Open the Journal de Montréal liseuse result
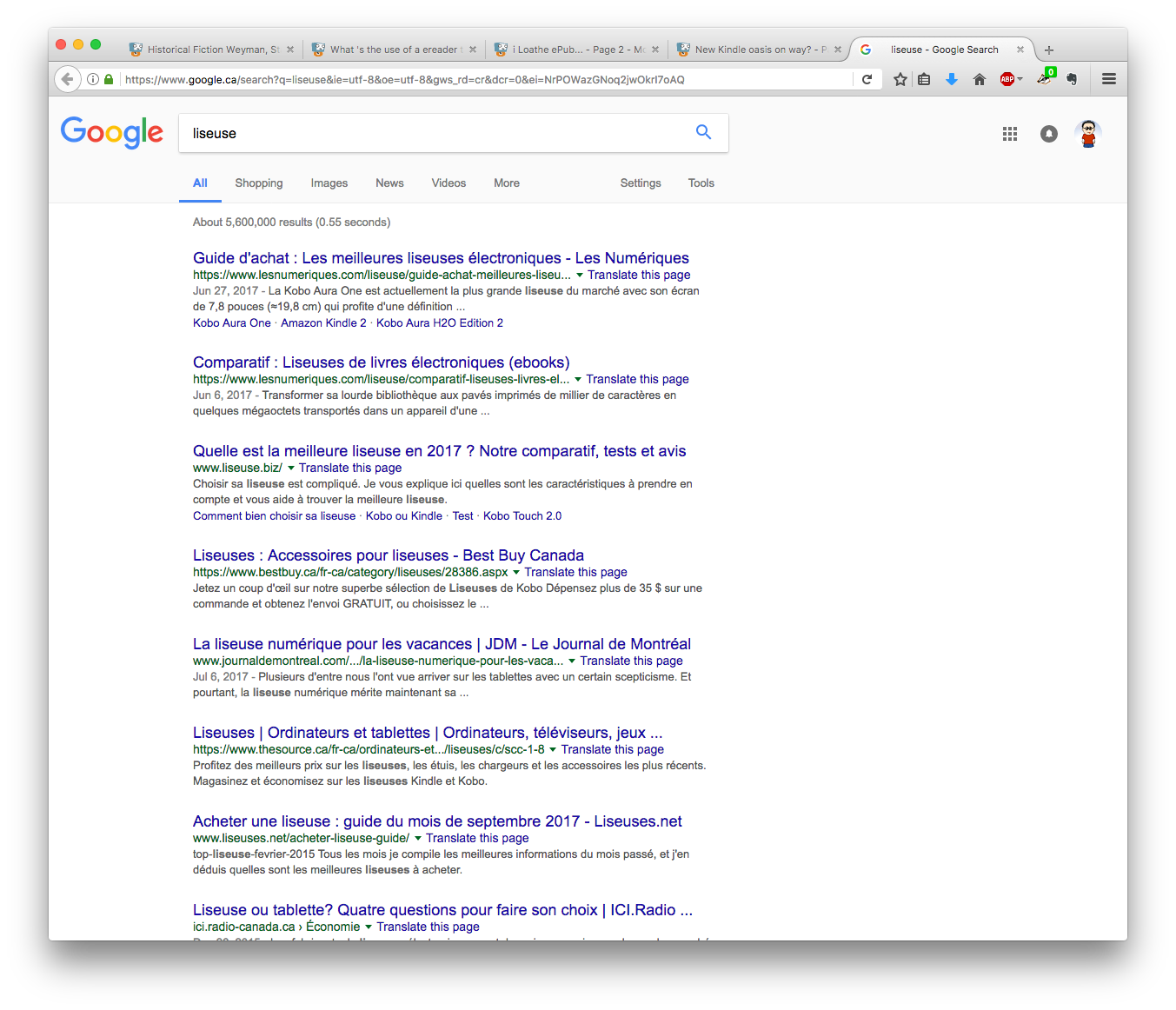Viewport: 1176px width, 1010px height. tap(442, 644)
